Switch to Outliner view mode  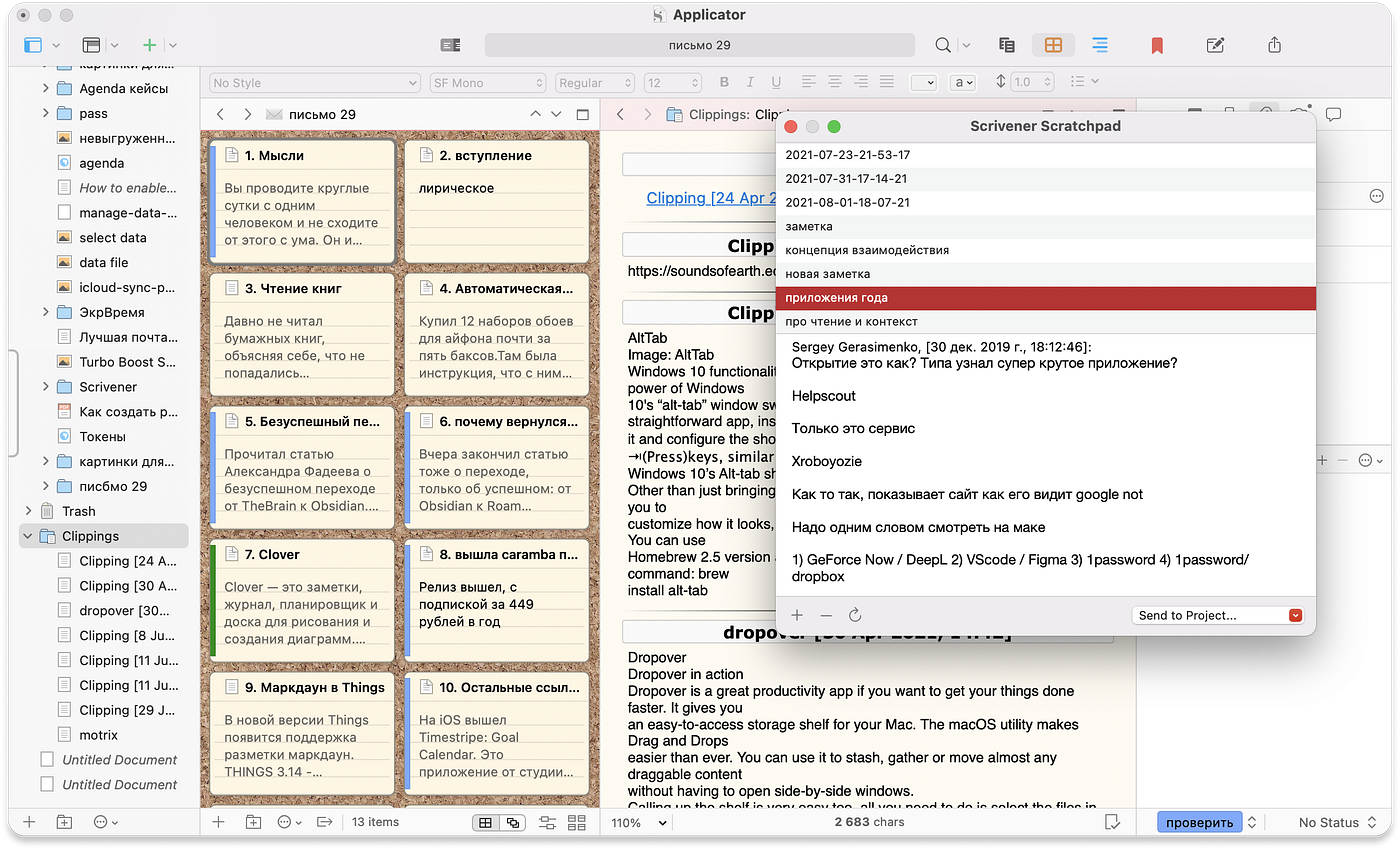tap(1100, 45)
